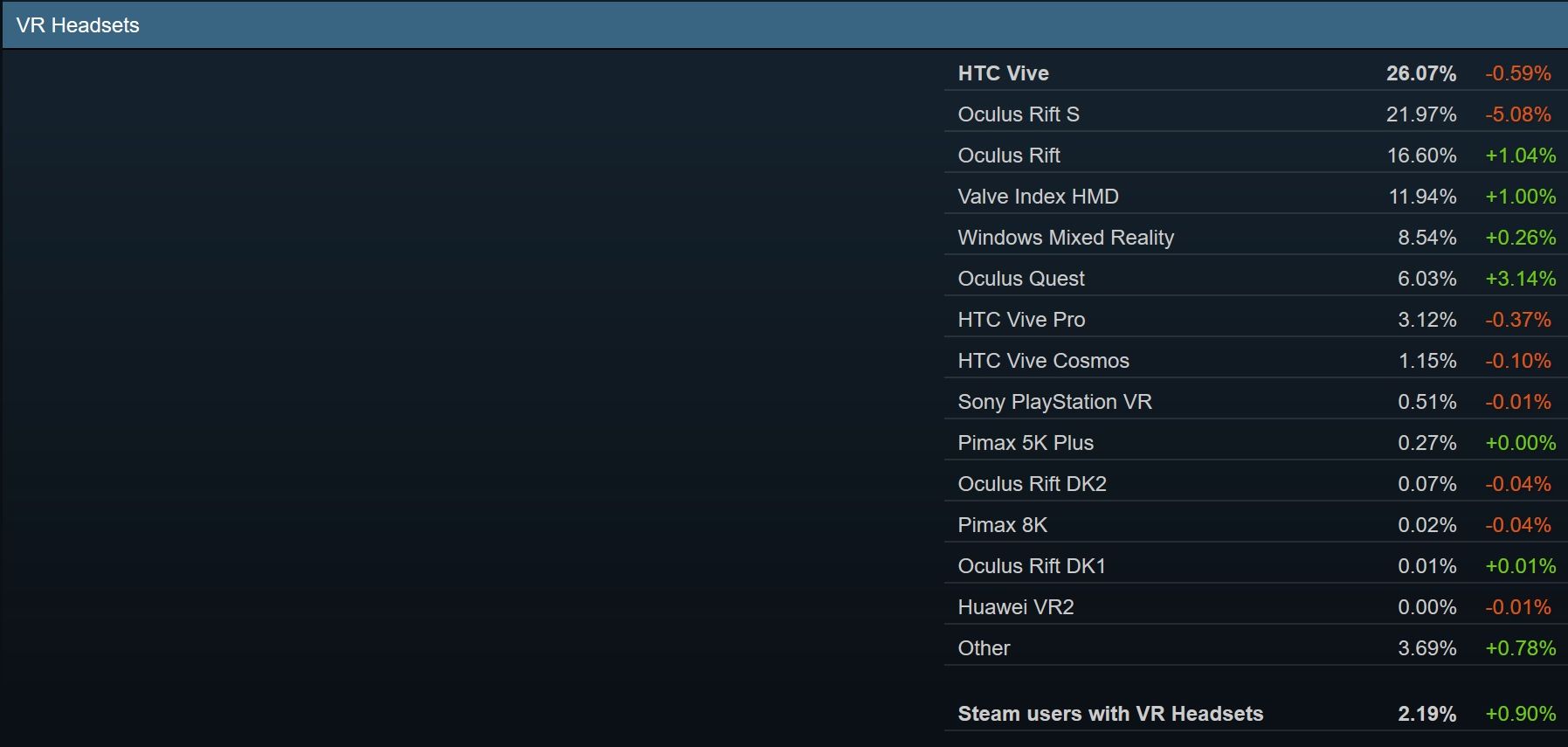Select the Pimax 8K row

[1002, 525]
